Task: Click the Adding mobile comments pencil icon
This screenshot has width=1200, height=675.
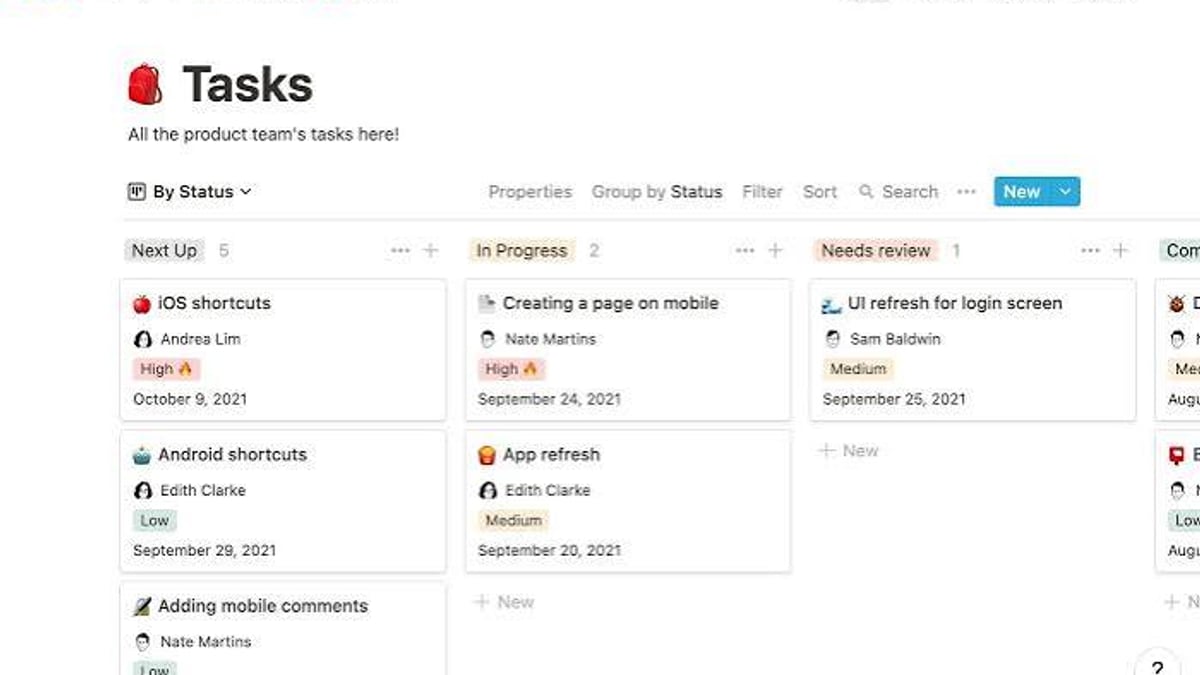Action: point(142,606)
